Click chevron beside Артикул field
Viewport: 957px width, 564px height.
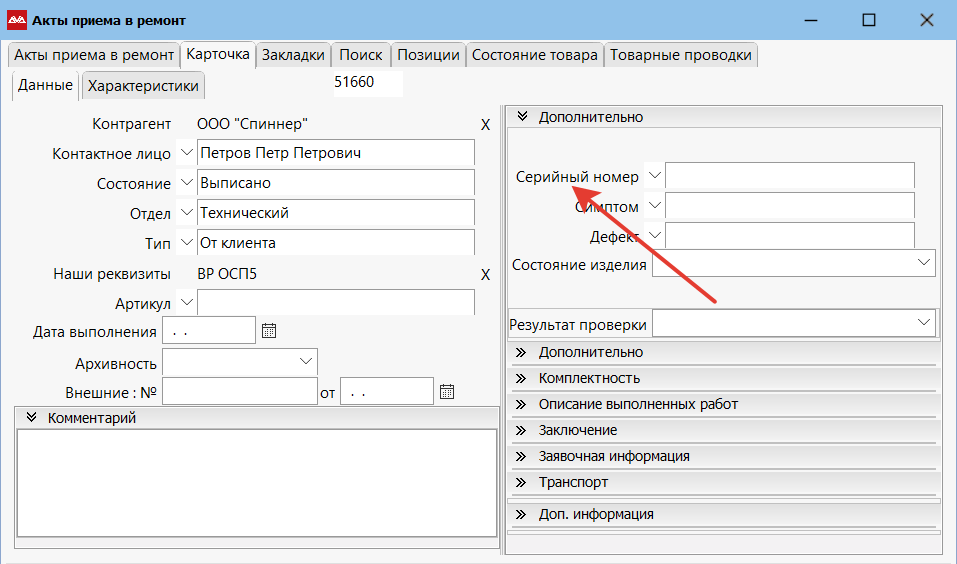pos(186,302)
